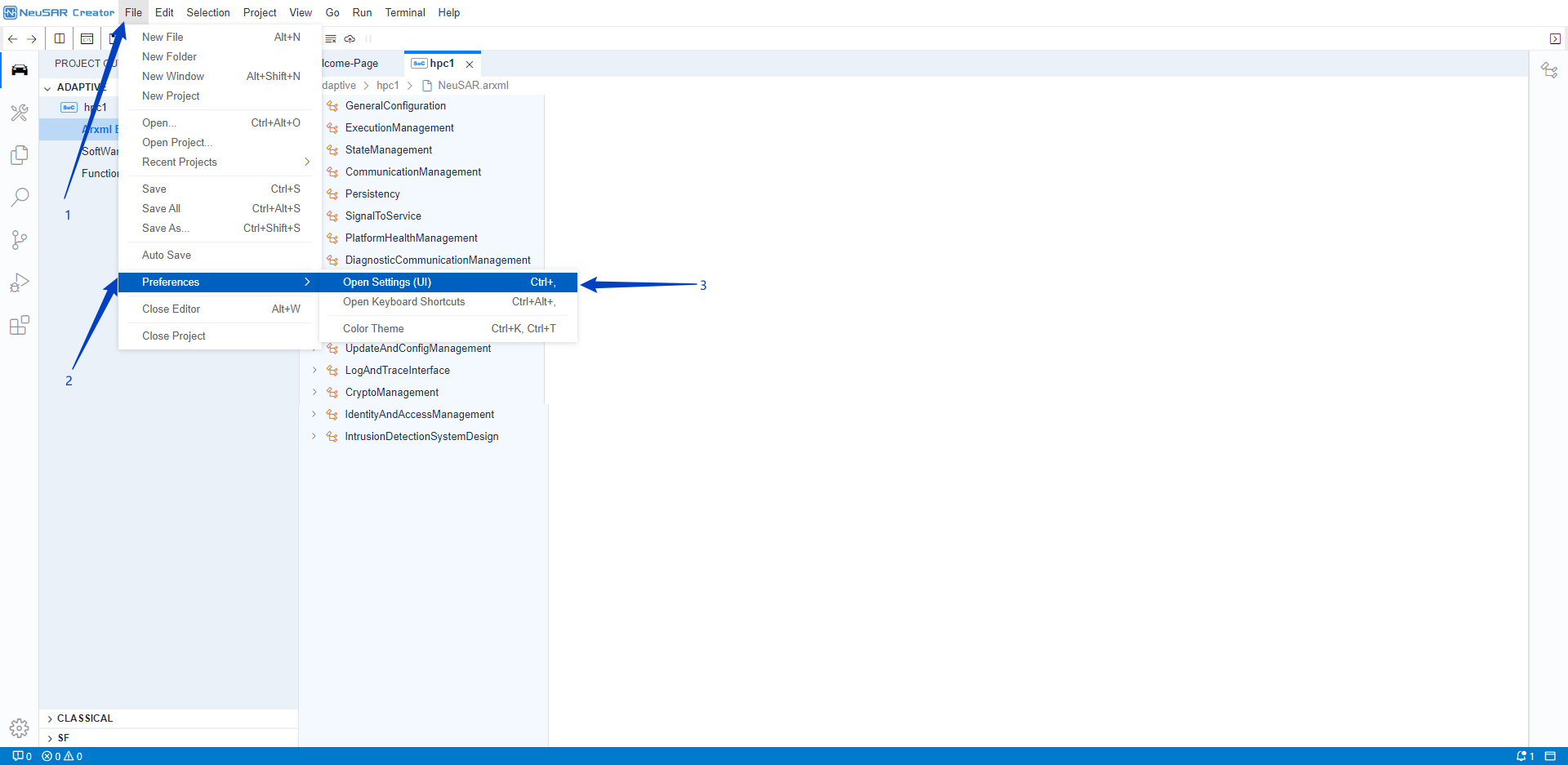Click the cloud upload toolbar icon
This screenshot has height=765, width=1568.
(350, 38)
